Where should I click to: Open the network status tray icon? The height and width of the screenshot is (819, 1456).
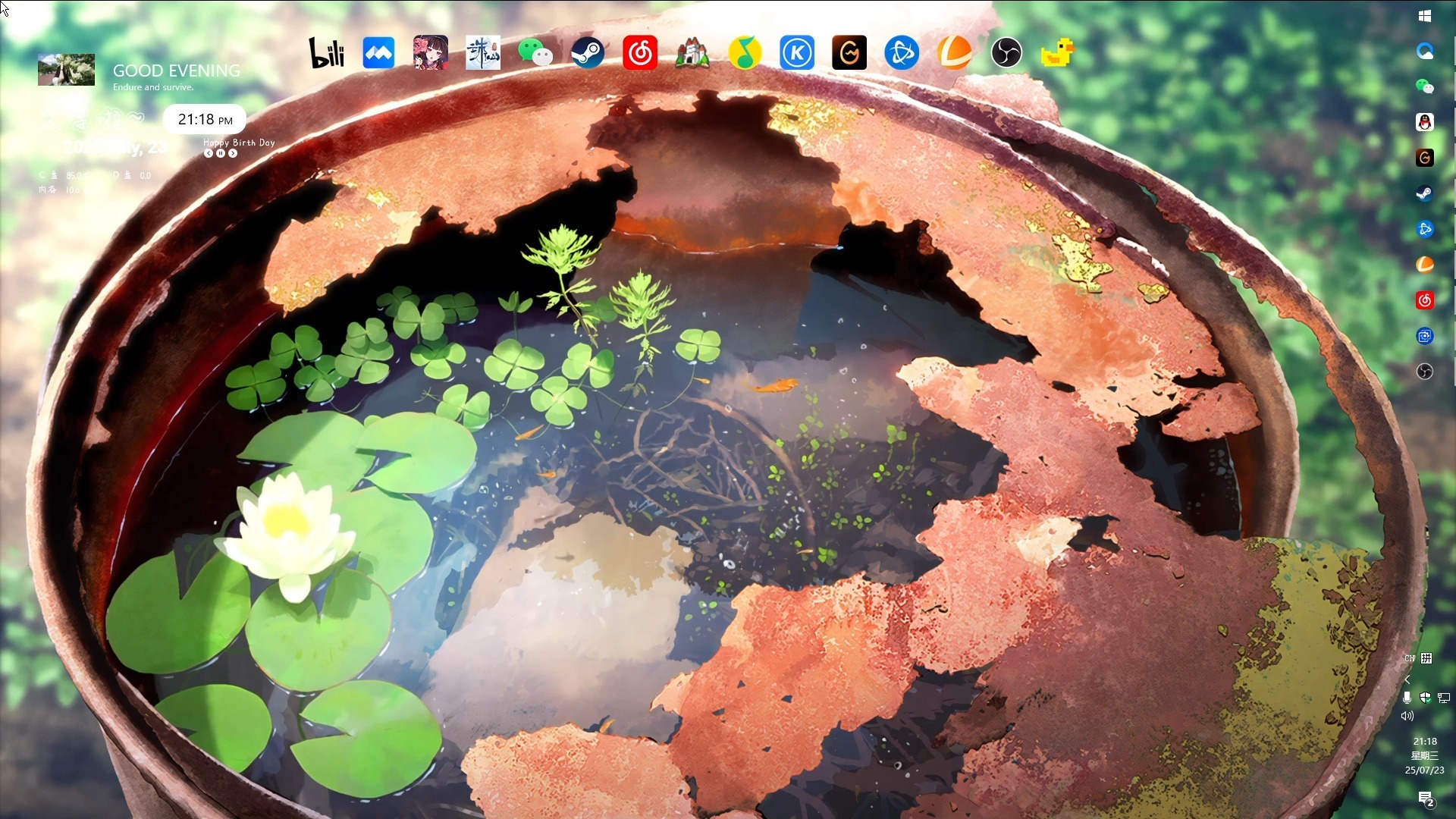point(1443,698)
